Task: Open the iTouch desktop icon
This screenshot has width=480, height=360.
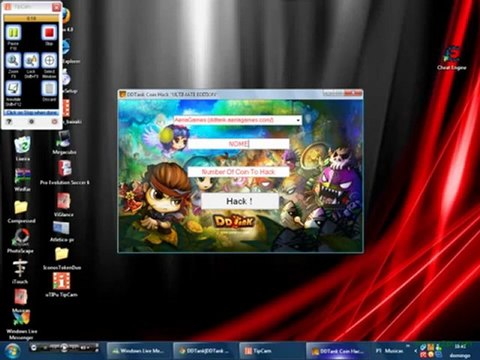Action: pyautogui.click(x=20, y=272)
